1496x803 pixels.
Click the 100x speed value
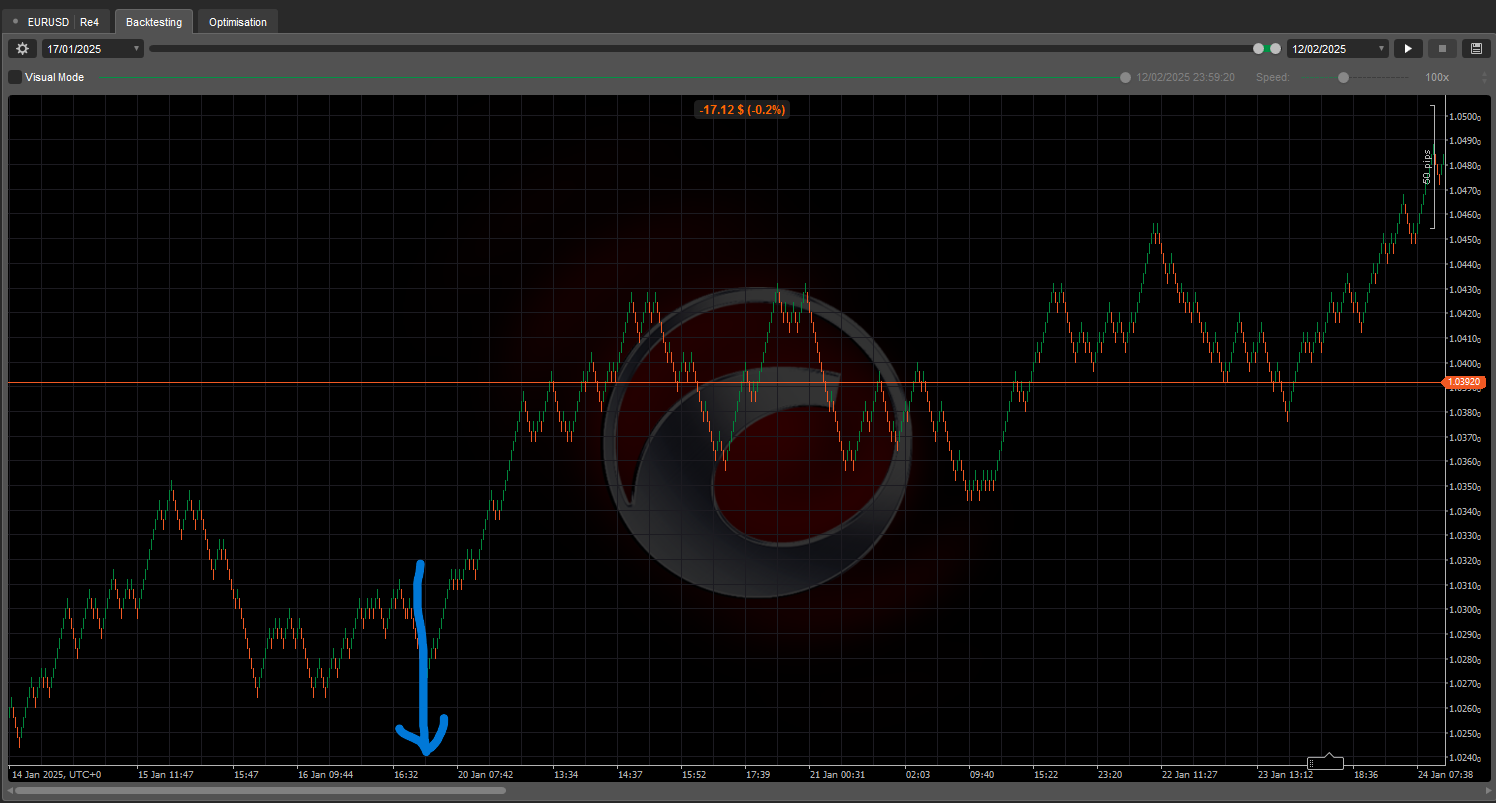tap(1437, 77)
